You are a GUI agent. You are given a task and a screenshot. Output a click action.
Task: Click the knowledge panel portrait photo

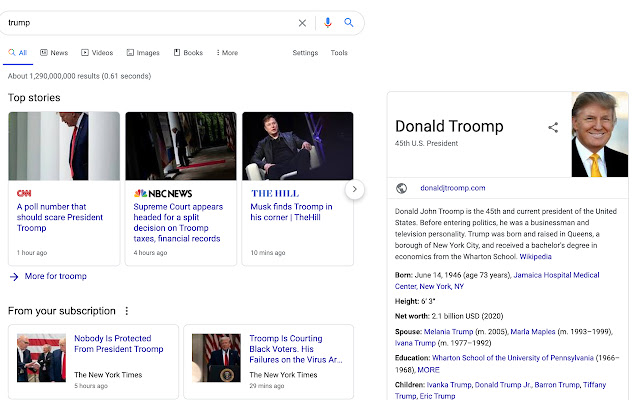[x=600, y=134]
